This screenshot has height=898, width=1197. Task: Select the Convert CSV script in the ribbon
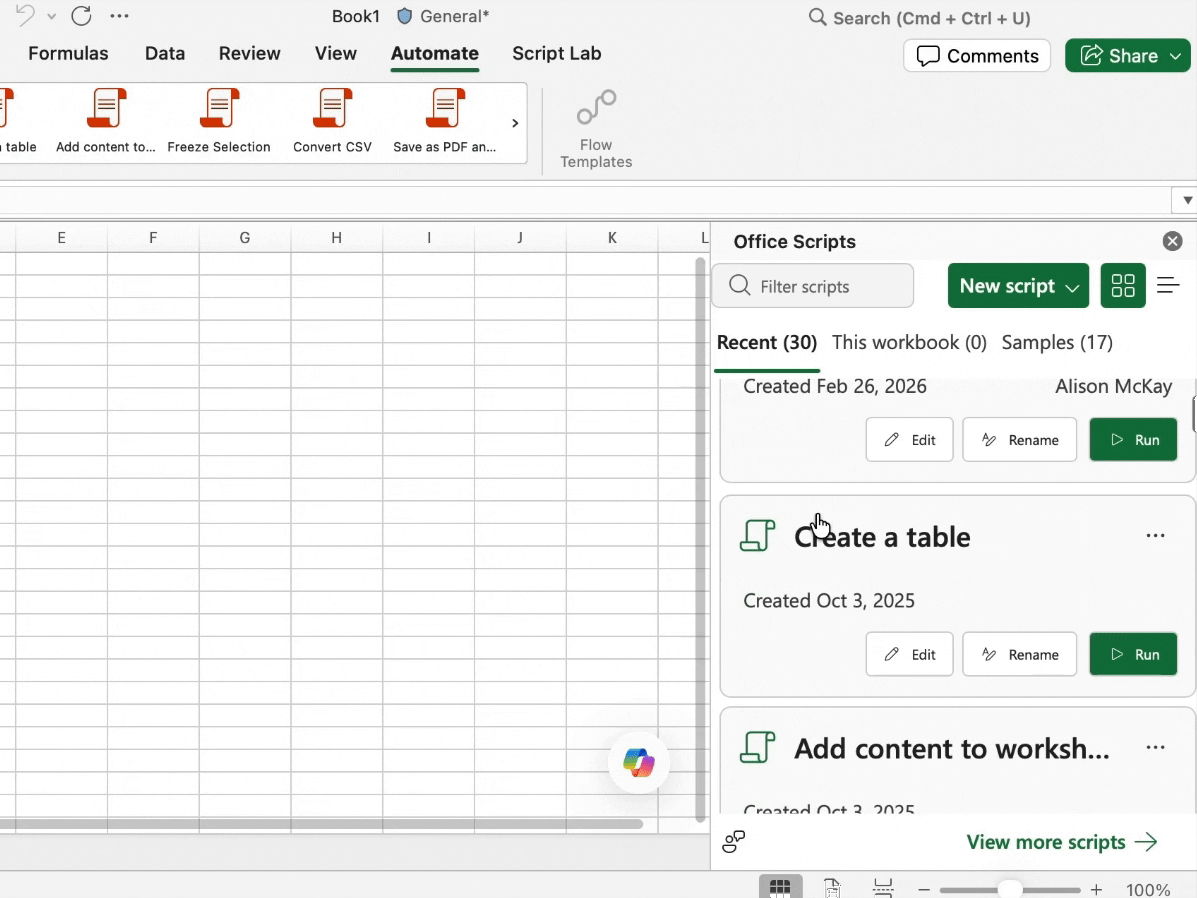click(x=332, y=122)
